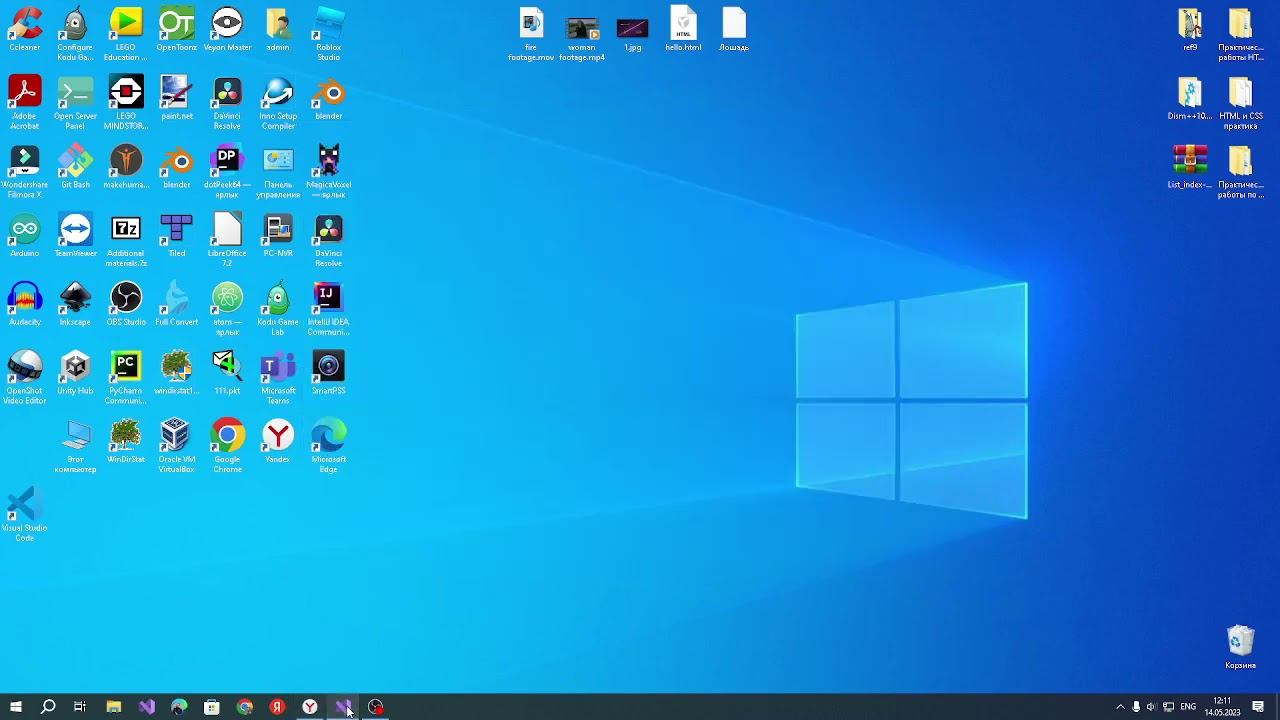This screenshot has height=720, width=1280.
Task: Open the volume control in system tray
Action: click(1152, 707)
